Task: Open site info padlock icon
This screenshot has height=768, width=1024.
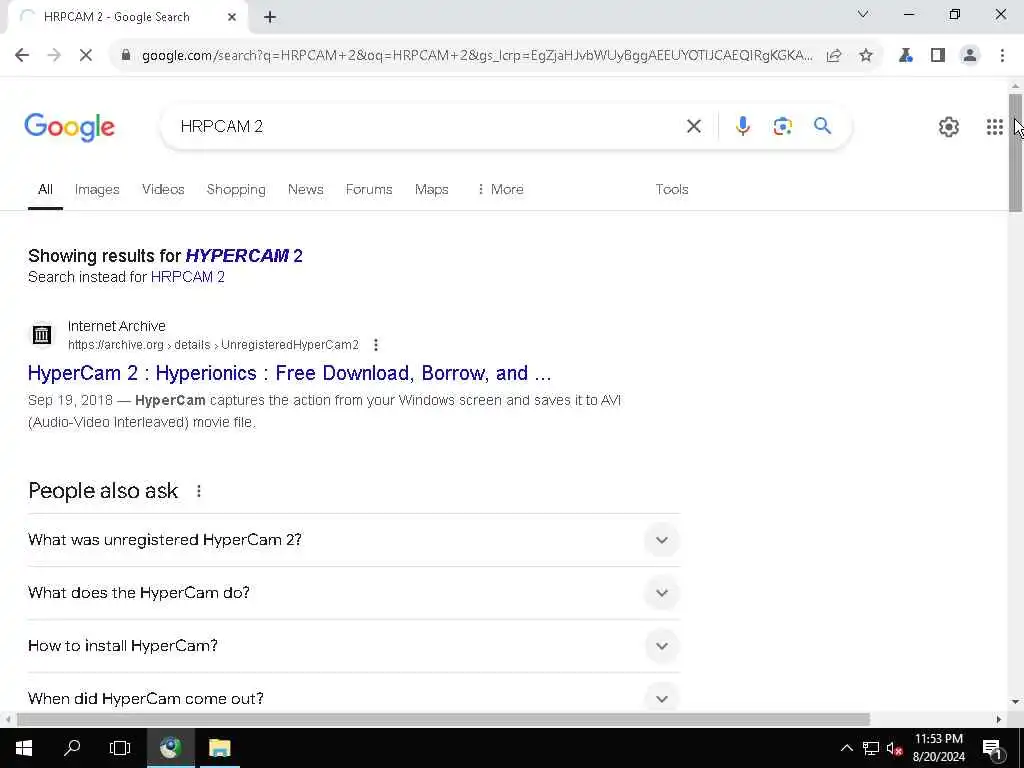Action: [126, 56]
